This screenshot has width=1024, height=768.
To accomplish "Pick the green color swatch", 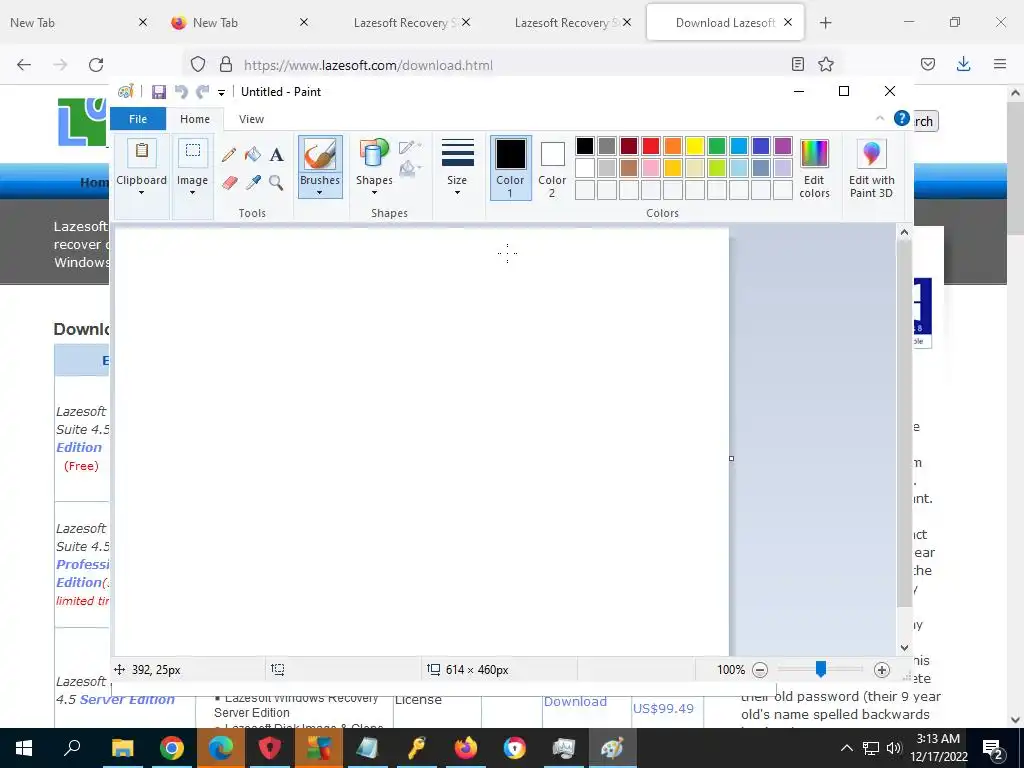I will click(717, 146).
